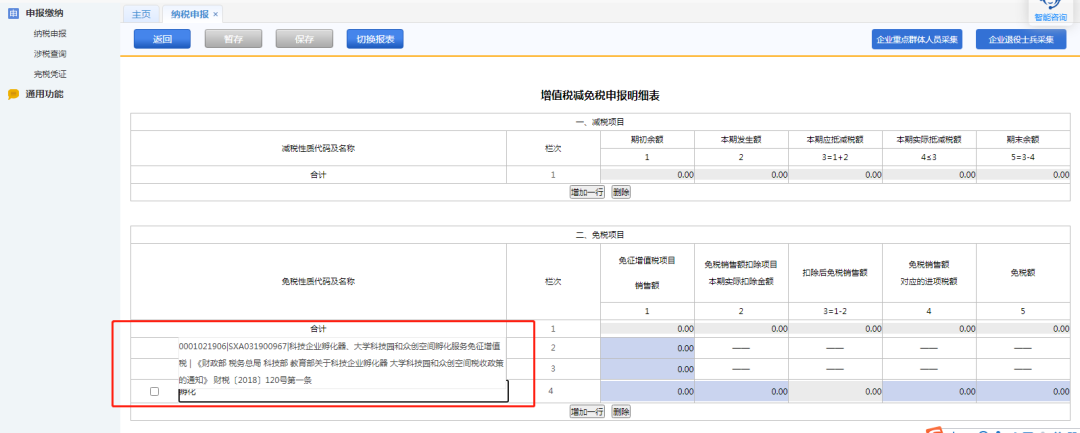Click 删除 under 减税项目 table
The height and width of the screenshot is (433, 1080).
[x=621, y=192]
